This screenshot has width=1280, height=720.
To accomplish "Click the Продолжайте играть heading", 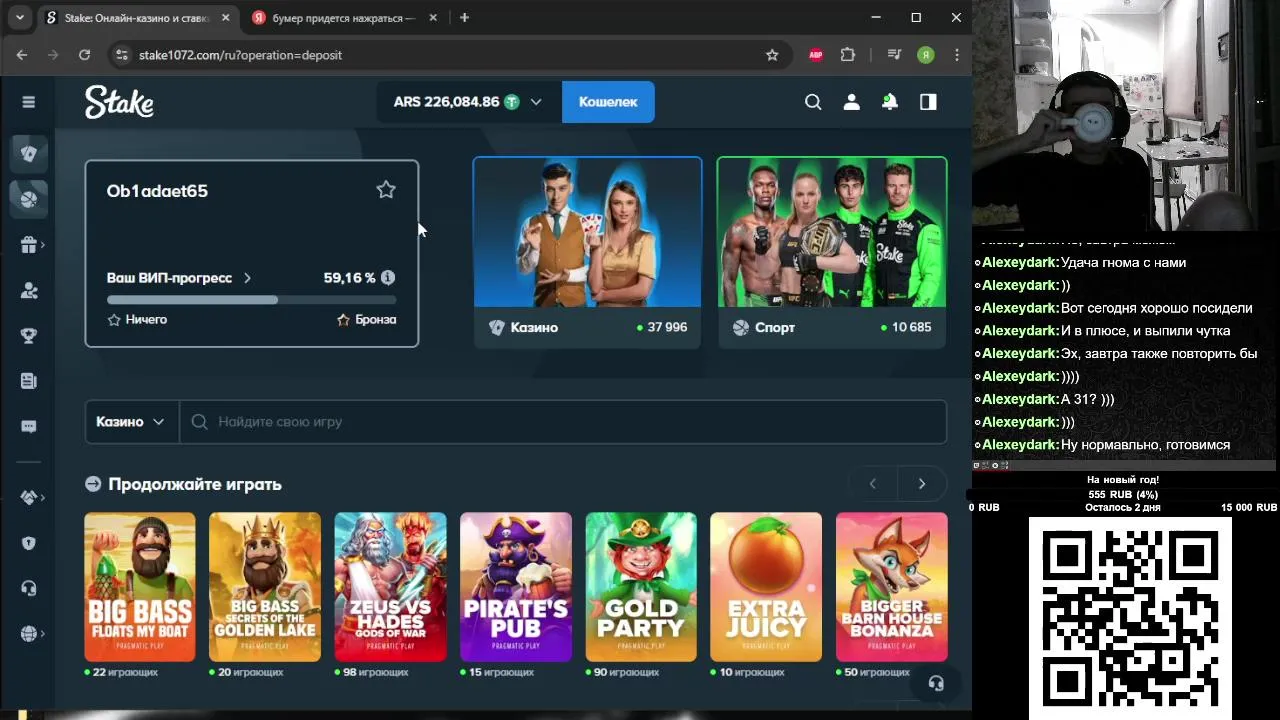I will 195,484.
